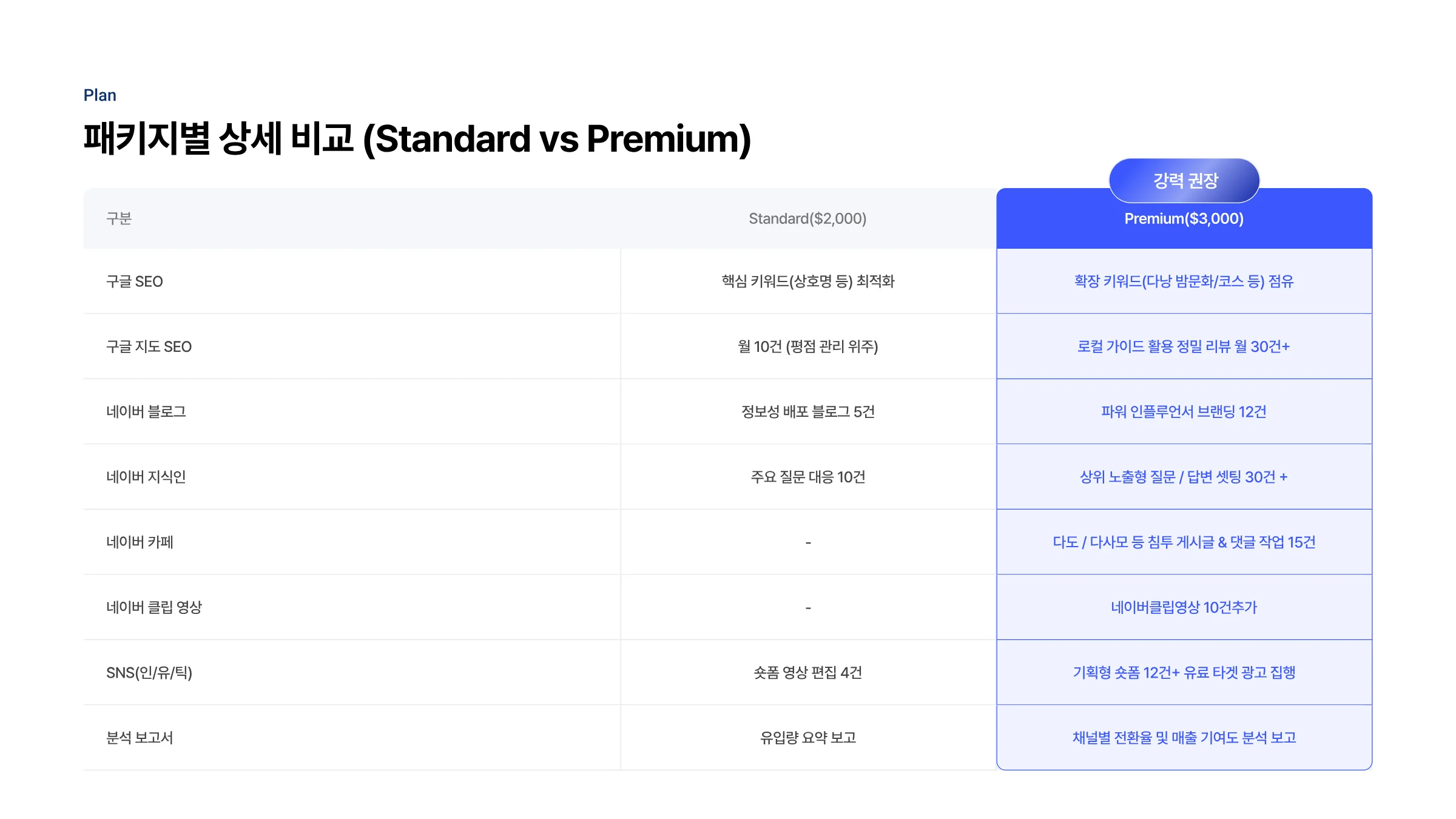
Task: Click the 분석 보고서 row label
Action: [x=140, y=738]
